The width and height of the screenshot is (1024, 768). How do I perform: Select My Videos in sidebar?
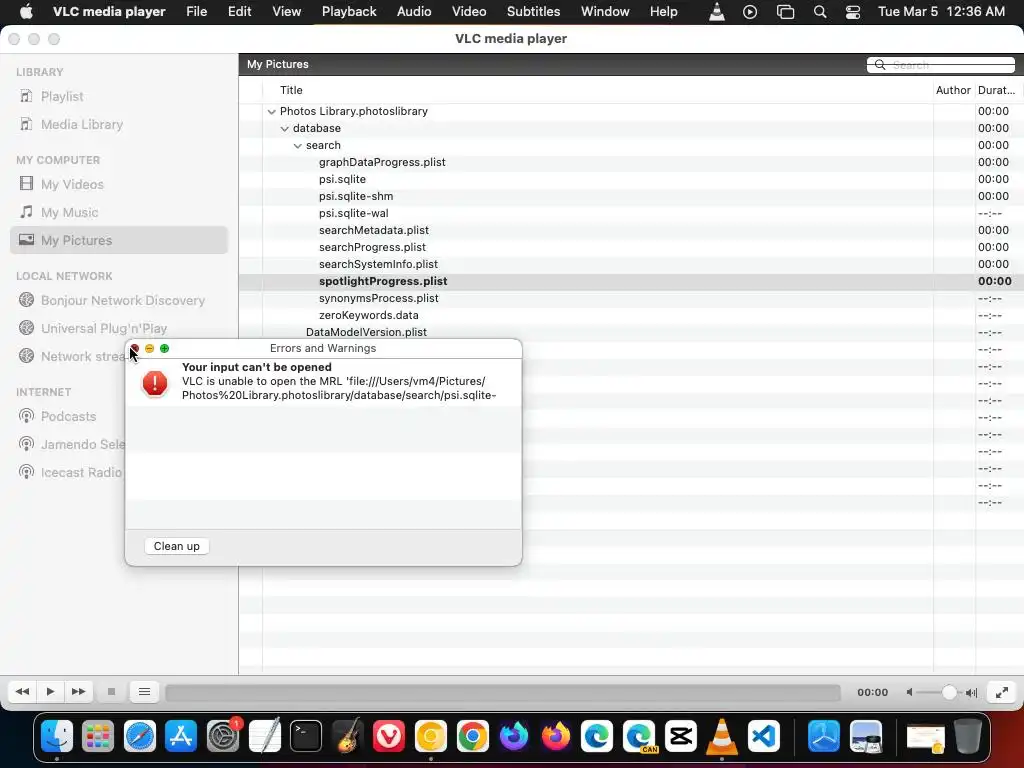pos(72,184)
